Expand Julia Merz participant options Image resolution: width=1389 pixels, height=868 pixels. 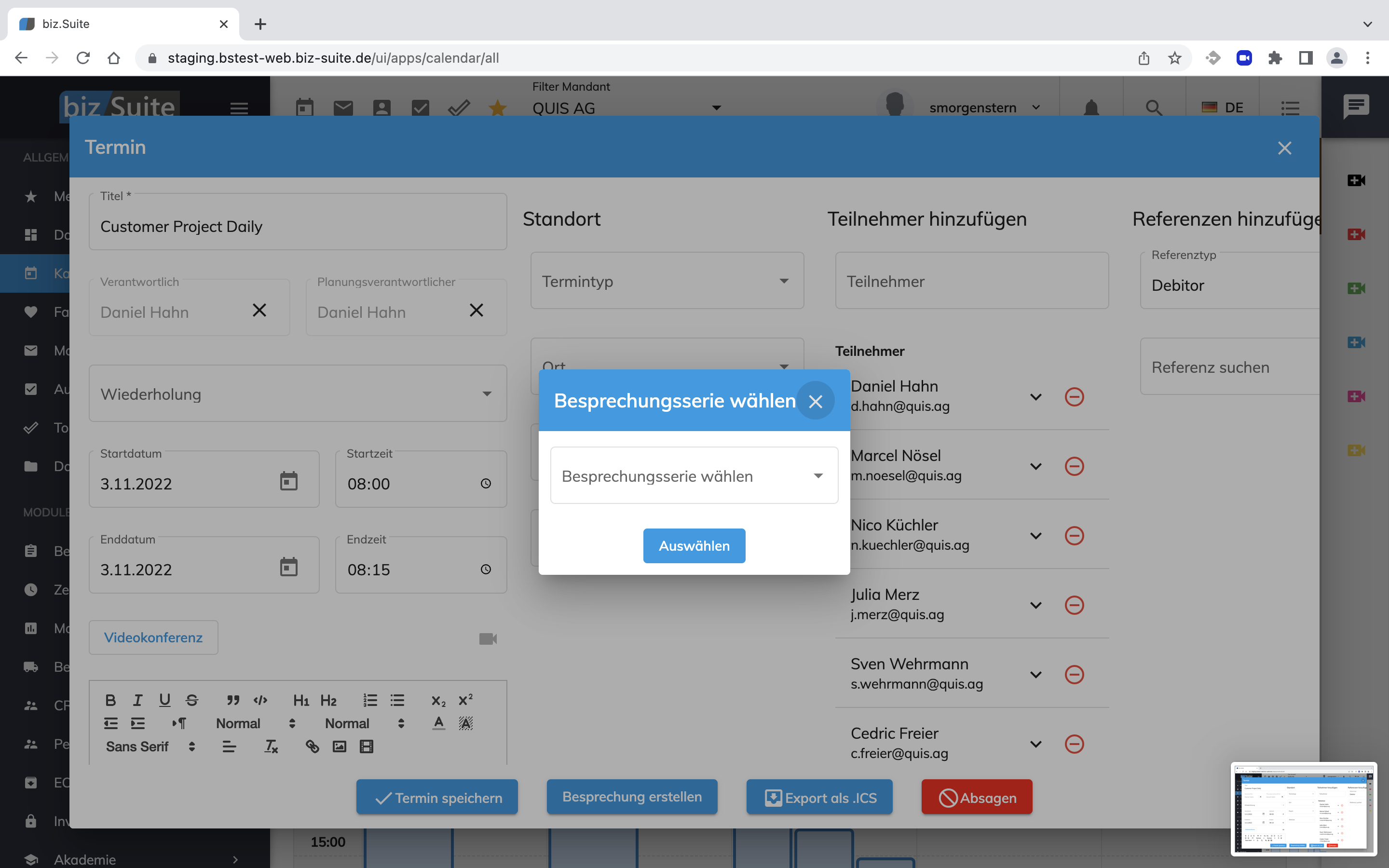click(x=1035, y=605)
